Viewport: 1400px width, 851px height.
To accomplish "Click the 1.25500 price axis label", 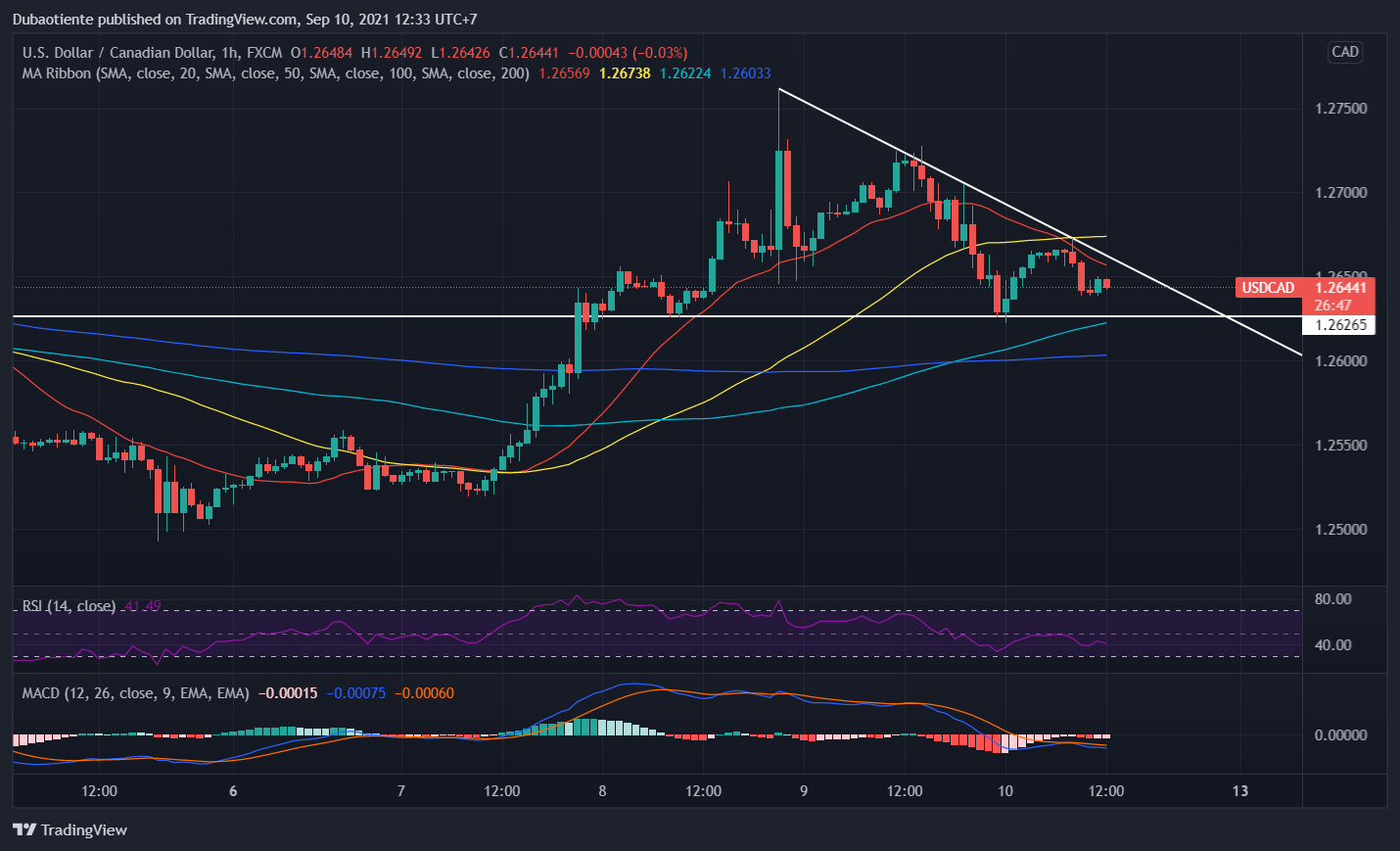I will [x=1340, y=446].
